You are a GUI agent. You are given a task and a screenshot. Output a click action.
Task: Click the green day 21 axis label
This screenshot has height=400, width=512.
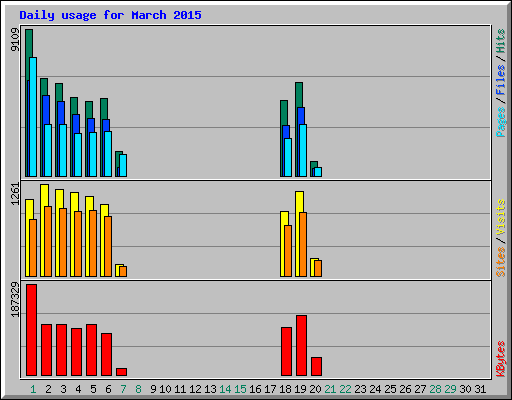click(330, 389)
